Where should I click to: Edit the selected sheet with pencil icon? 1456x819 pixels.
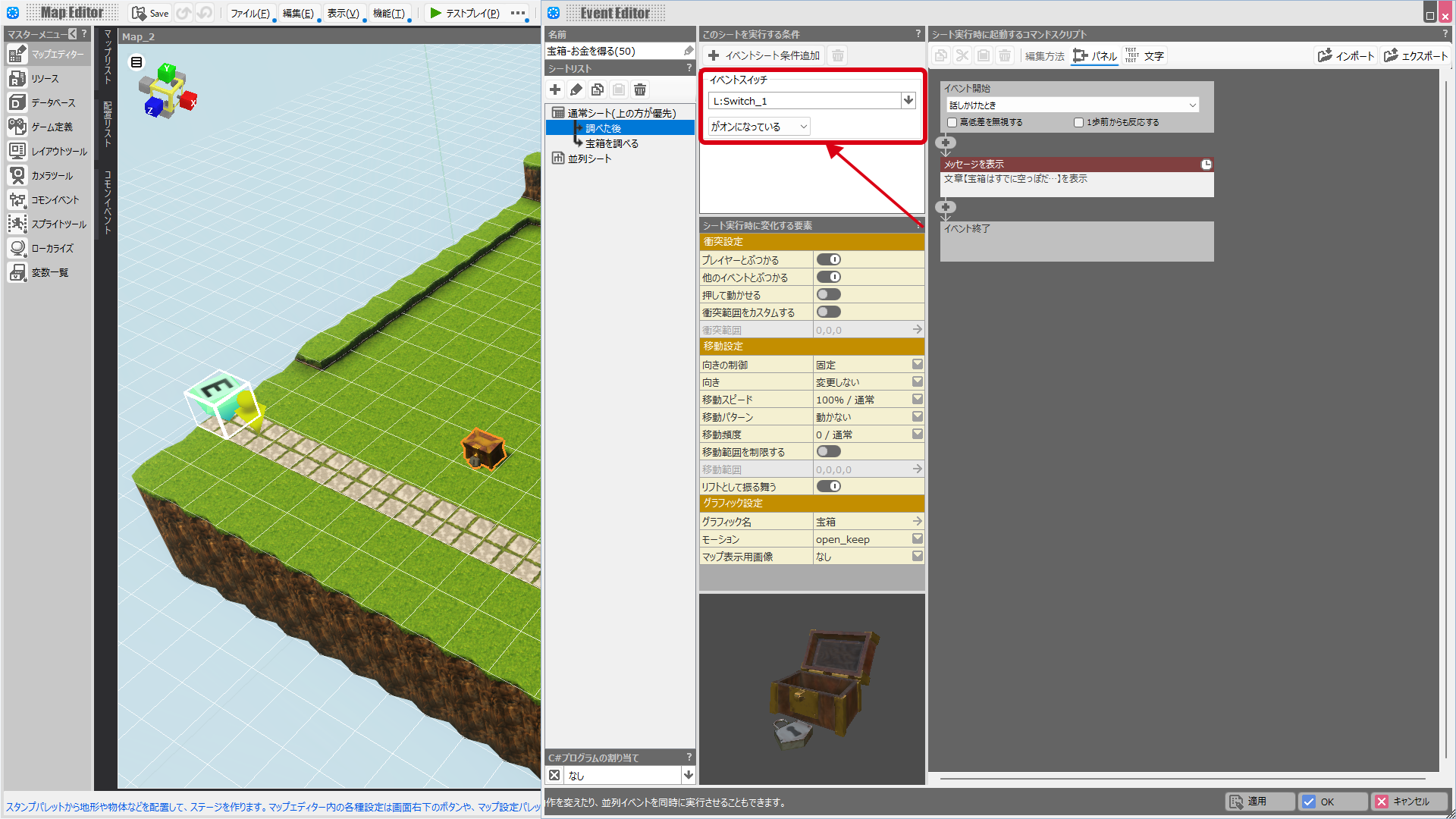pyautogui.click(x=576, y=89)
